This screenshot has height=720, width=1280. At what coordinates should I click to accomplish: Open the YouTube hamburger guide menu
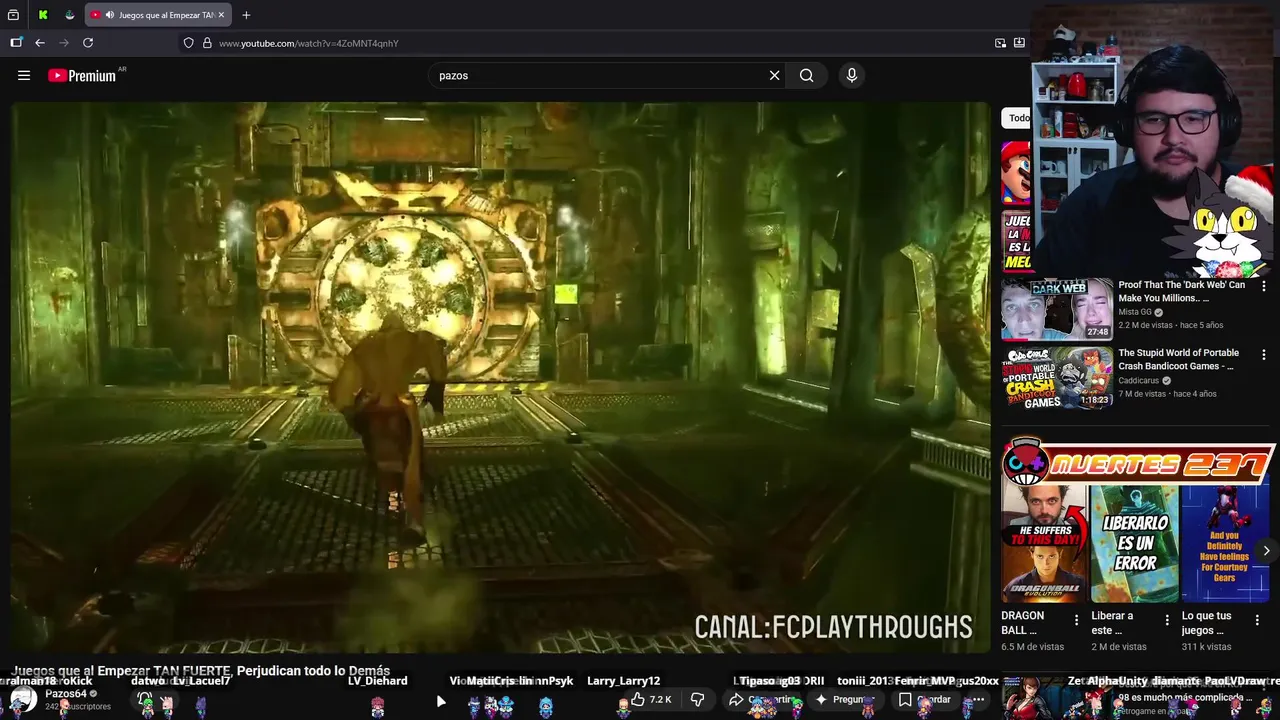pos(24,75)
